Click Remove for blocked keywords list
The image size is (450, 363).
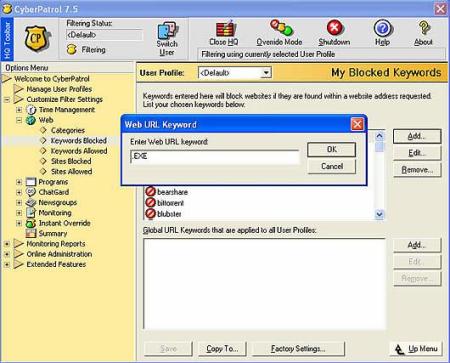tap(417, 170)
